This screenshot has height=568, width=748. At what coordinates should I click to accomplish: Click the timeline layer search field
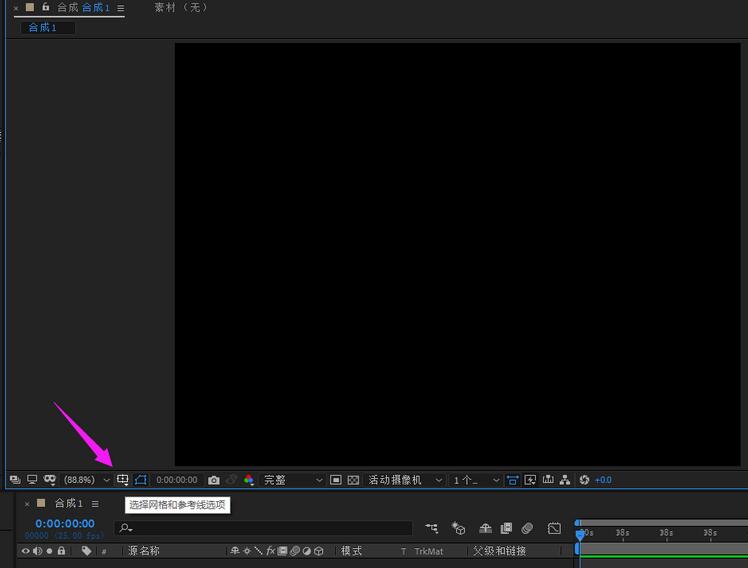265,528
